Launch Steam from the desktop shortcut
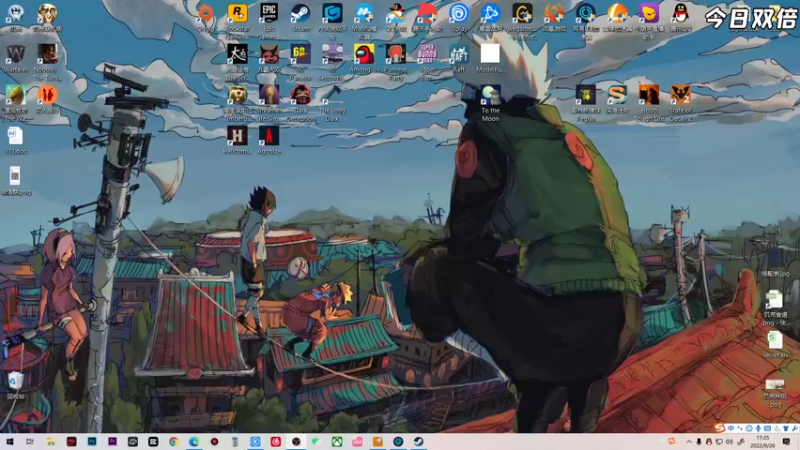This screenshot has width=800, height=450. (301, 13)
